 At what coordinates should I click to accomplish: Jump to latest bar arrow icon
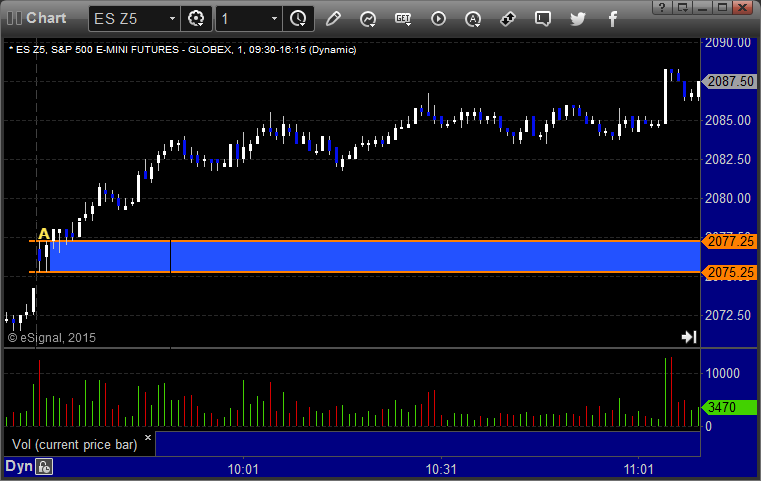pos(689,337)
